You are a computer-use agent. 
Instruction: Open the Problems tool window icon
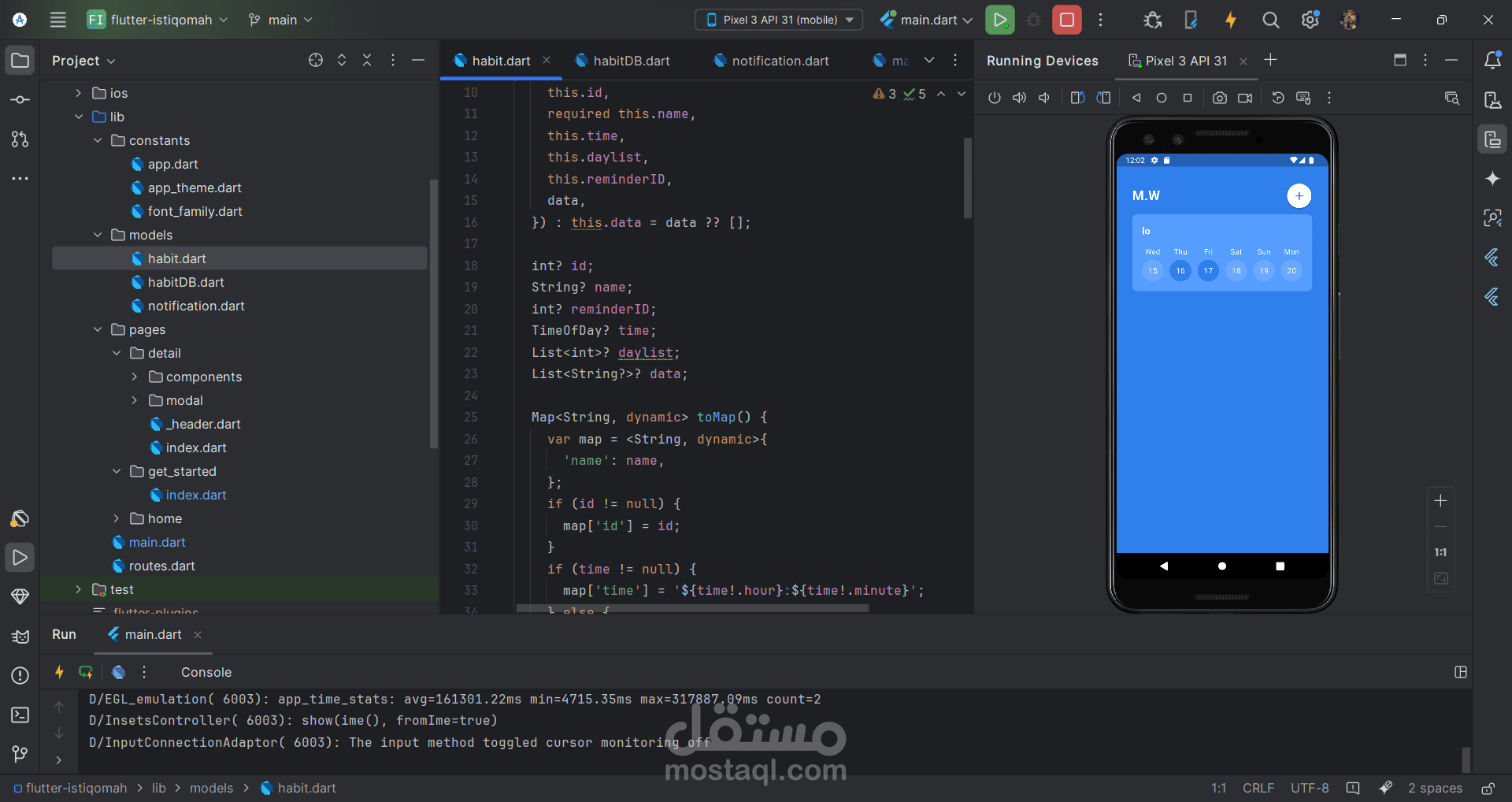pyautogui.click(x=20, y=675)
